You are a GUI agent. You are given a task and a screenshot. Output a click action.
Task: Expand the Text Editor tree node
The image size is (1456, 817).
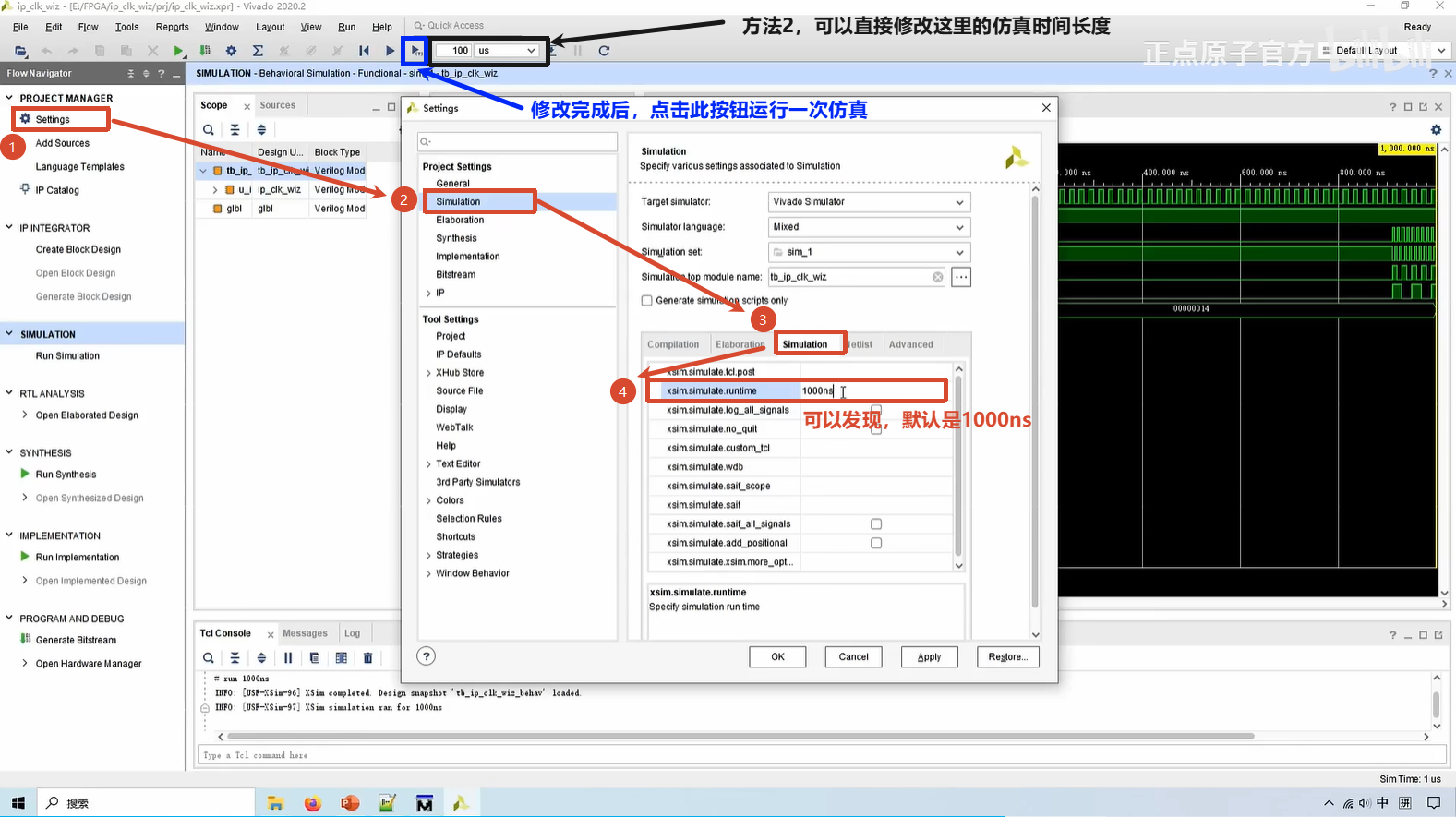tap(428, 464)
